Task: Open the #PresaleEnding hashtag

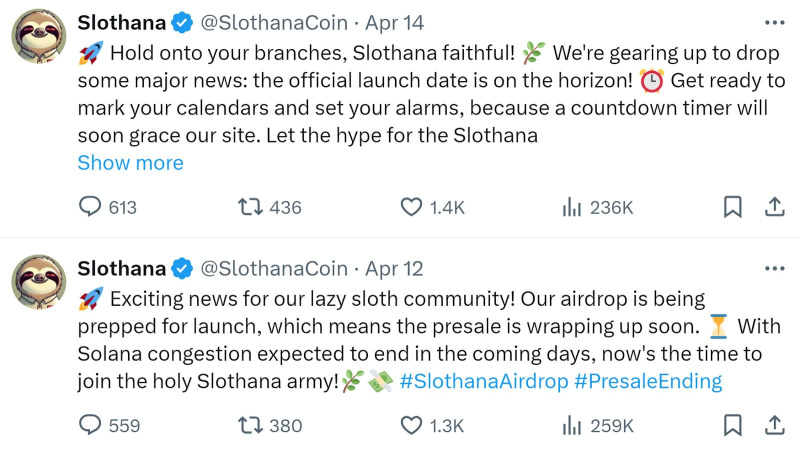Action: pyautogui.click(x=651, y=380)
